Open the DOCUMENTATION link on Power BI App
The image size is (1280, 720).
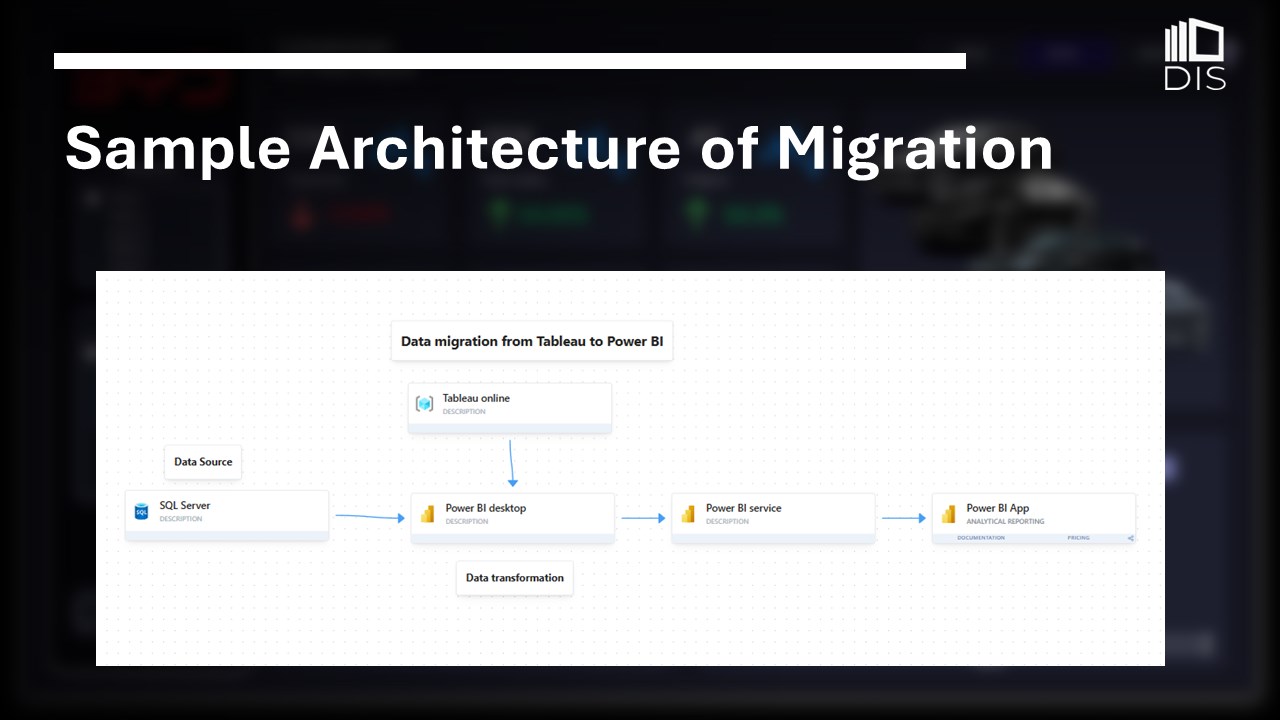coord(981,538)
